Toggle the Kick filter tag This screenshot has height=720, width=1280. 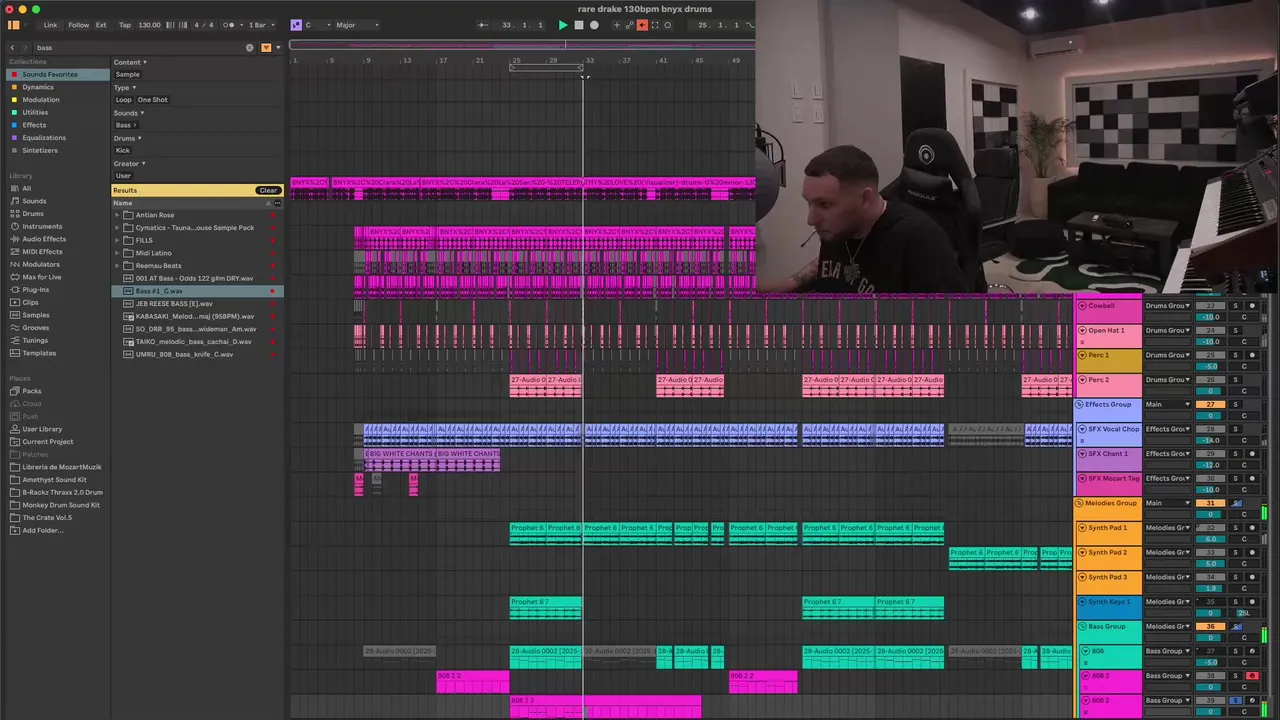click(122, 151)
